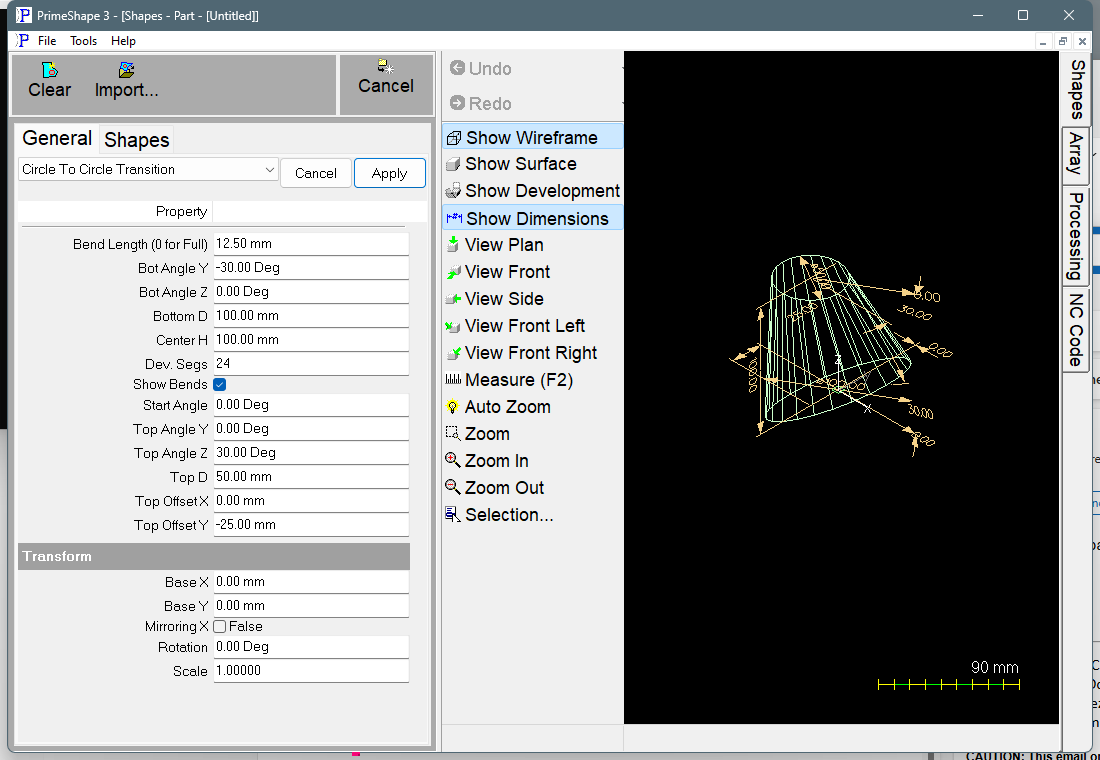Toggle Show Dimensions icon
Viewport: 1100px width, 760px height.
coord(454,218)
